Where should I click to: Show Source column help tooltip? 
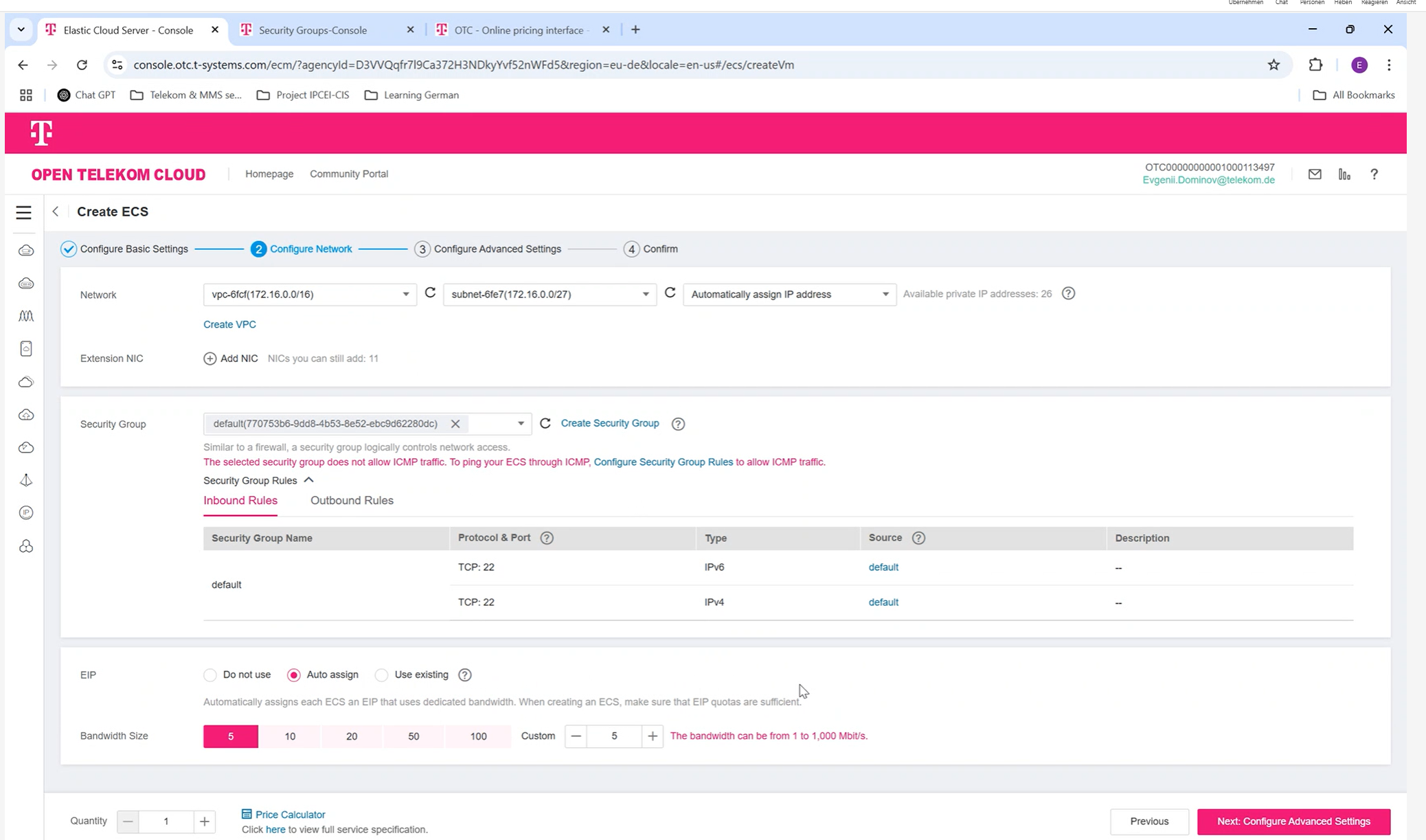pyautogui.click(x=918, y=538)
